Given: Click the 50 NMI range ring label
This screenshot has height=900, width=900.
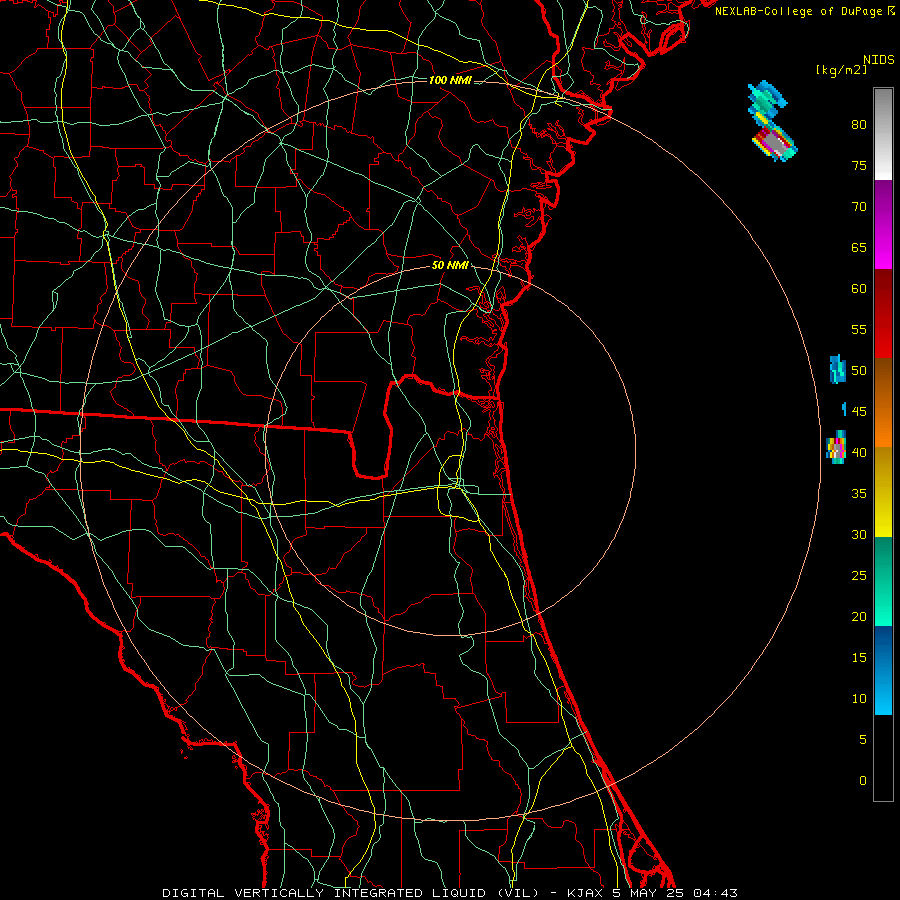Looking at the screenshot, I should pyautogui.click(x=450, y=265).
